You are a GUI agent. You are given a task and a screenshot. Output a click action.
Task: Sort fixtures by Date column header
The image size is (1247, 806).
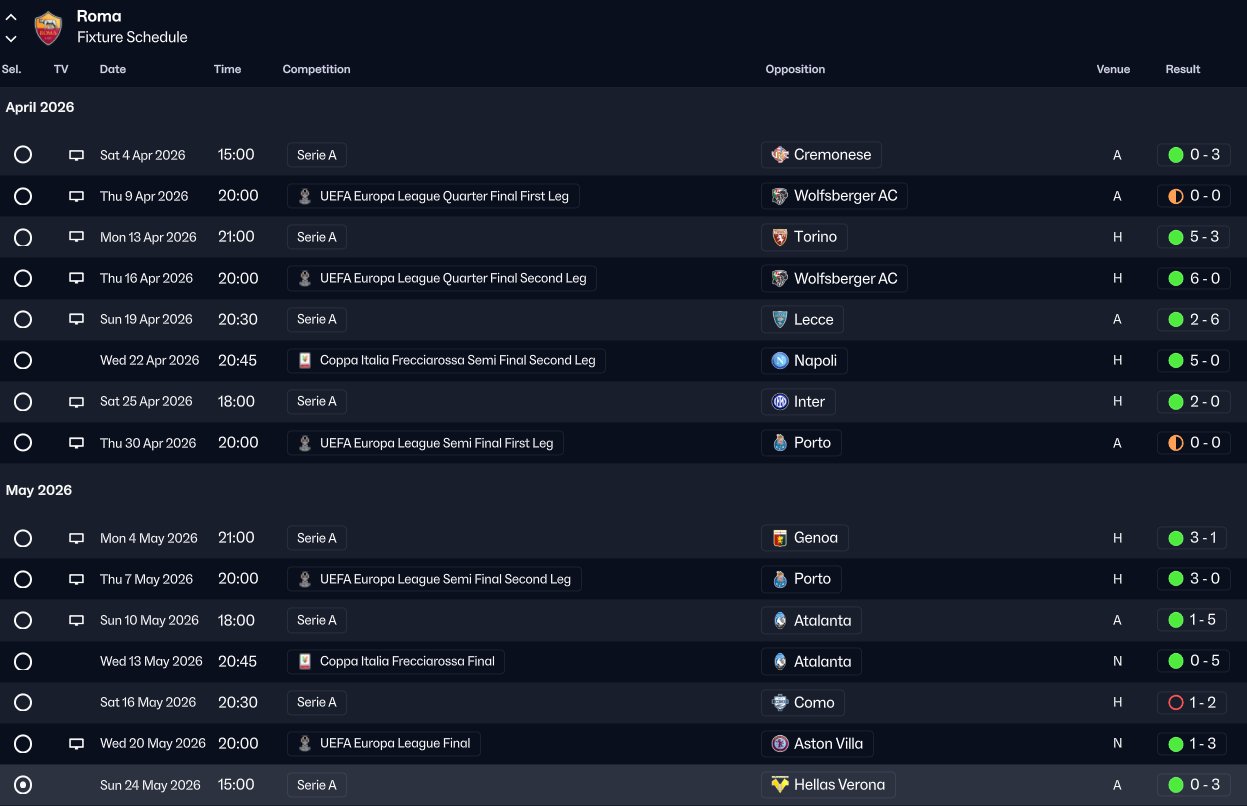coord(113,69)
